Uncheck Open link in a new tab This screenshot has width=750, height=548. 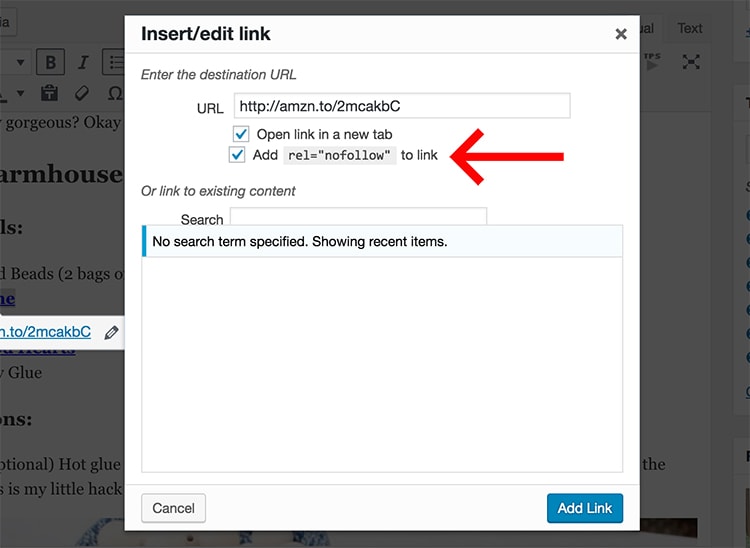(x=241, y=134)
